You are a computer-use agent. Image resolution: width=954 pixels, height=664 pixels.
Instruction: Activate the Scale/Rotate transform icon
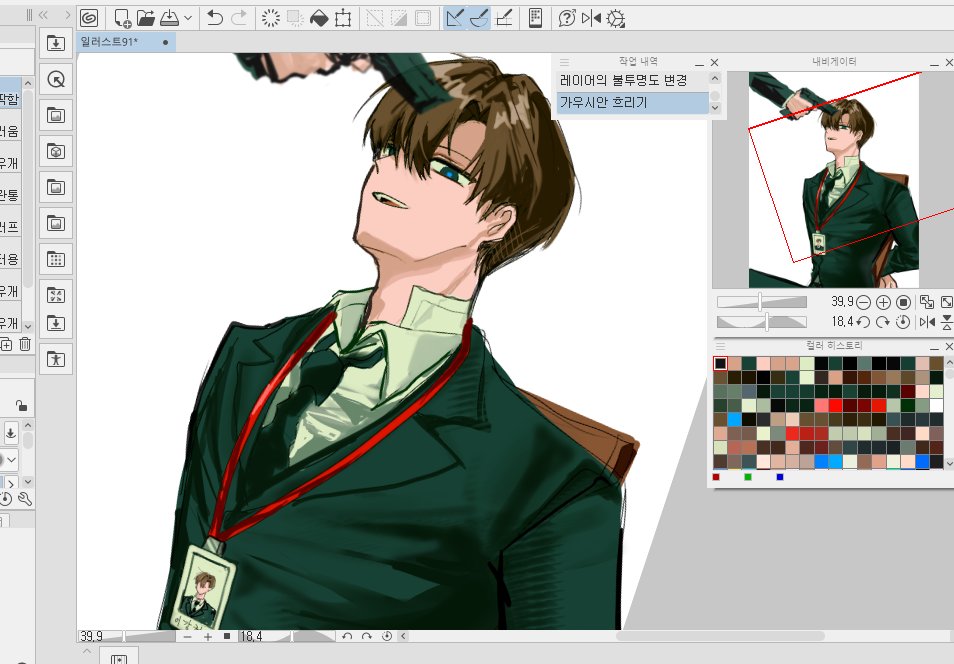coord(343,18)
